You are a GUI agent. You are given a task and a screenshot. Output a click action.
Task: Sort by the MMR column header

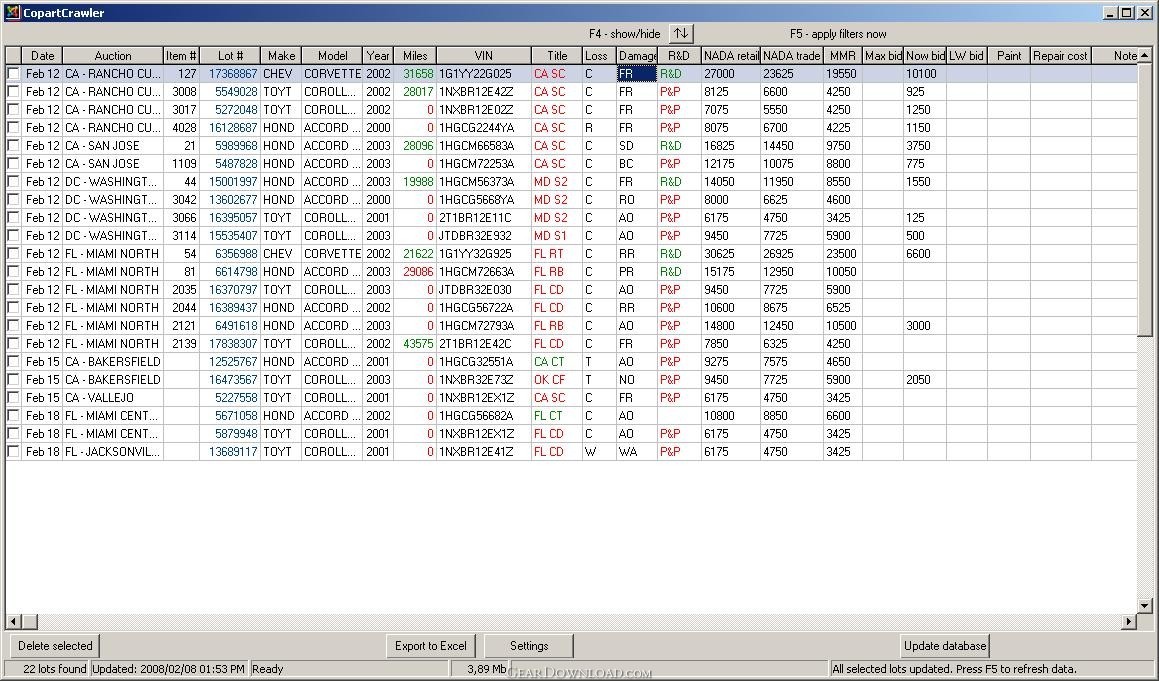coord(842,56)
